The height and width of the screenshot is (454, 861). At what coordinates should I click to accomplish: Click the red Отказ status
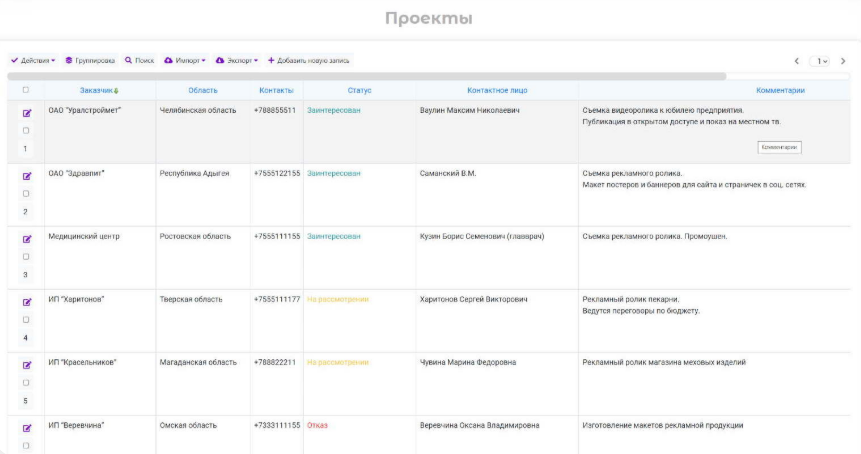[x=317, y=425]
